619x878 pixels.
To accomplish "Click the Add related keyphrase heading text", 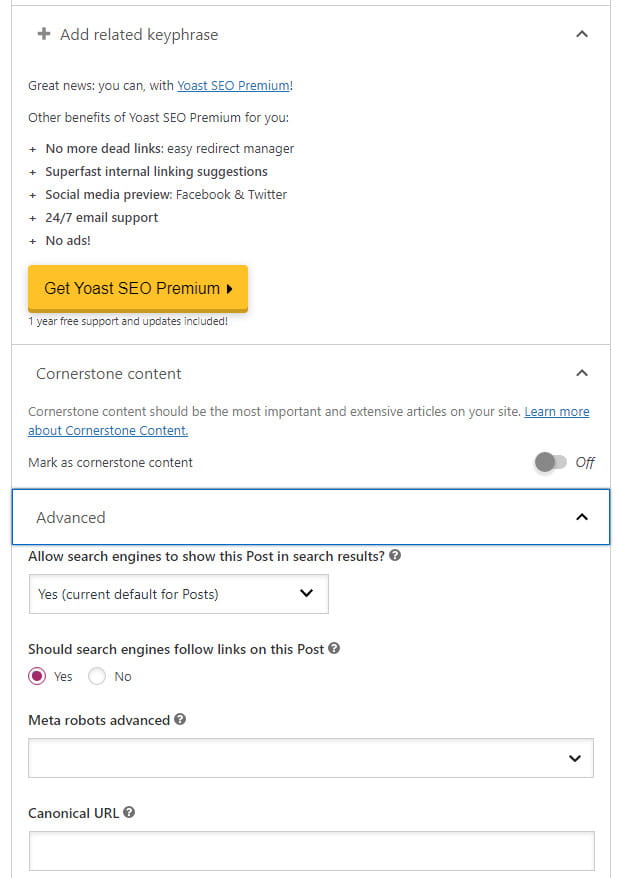I will [x=139, y=34].
